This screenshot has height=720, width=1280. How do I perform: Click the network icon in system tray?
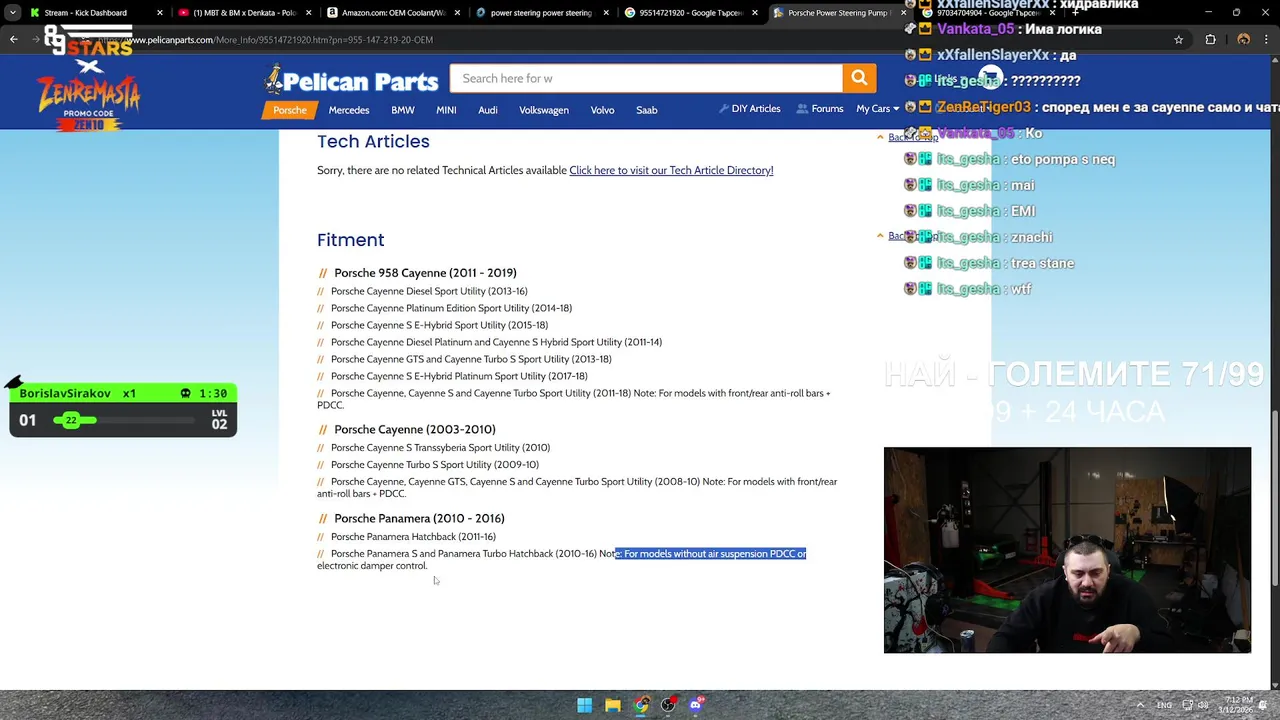tap(1187, 705)
